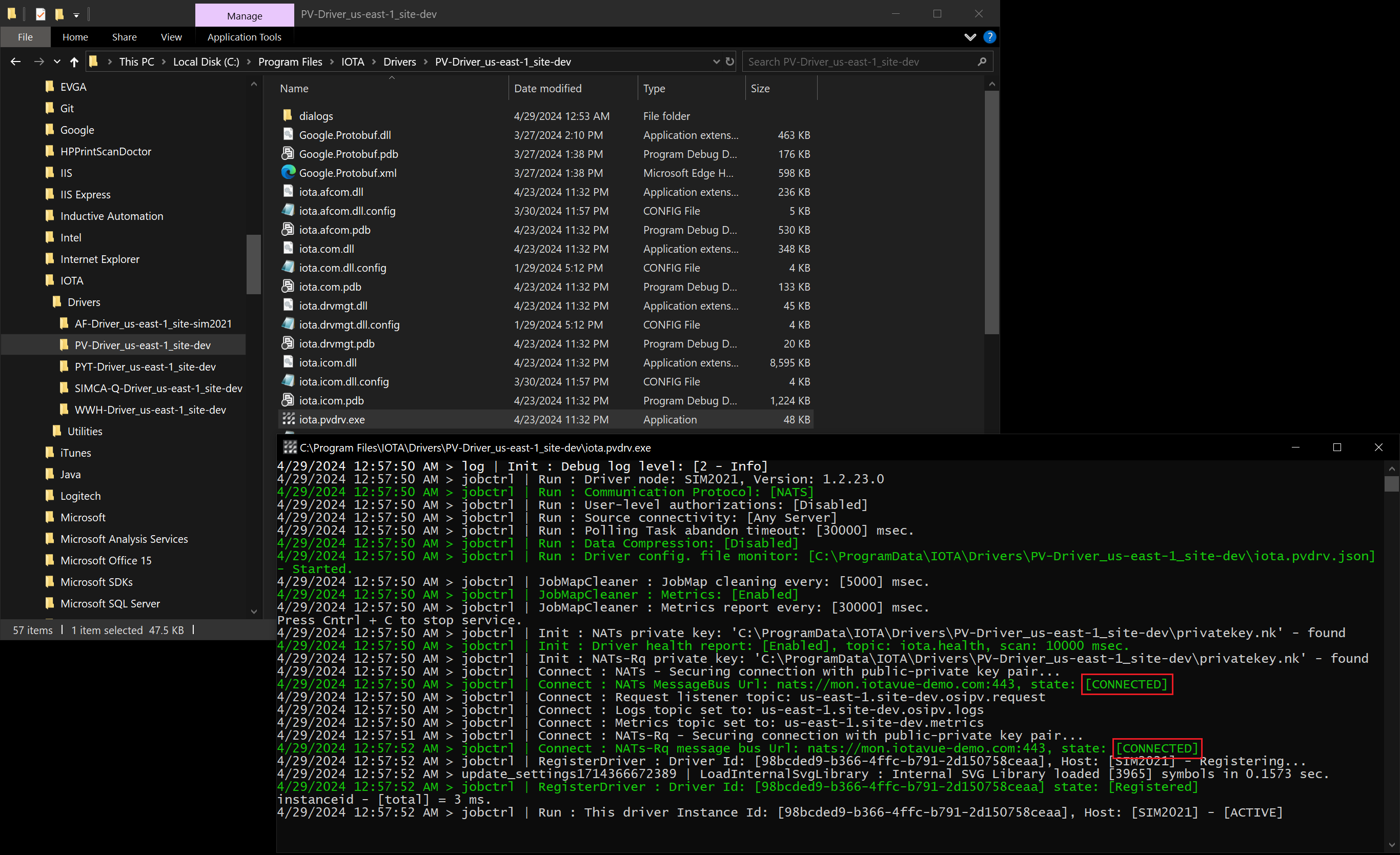Go up one folder level arrow
The image size is (1400, 855).
pyautogui.click(x=74, y=62)
